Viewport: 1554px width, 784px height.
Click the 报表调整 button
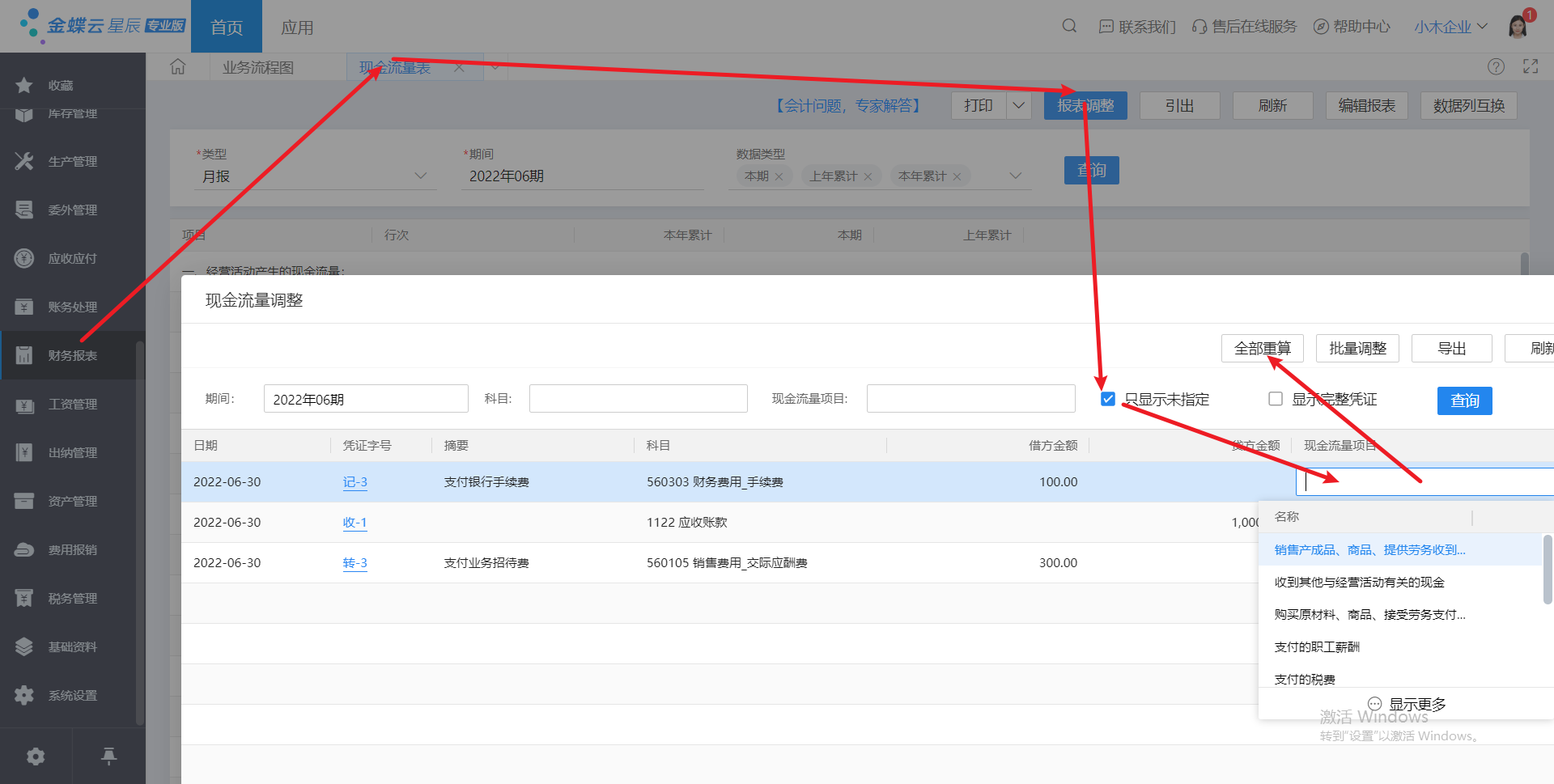click(1085, 105)
